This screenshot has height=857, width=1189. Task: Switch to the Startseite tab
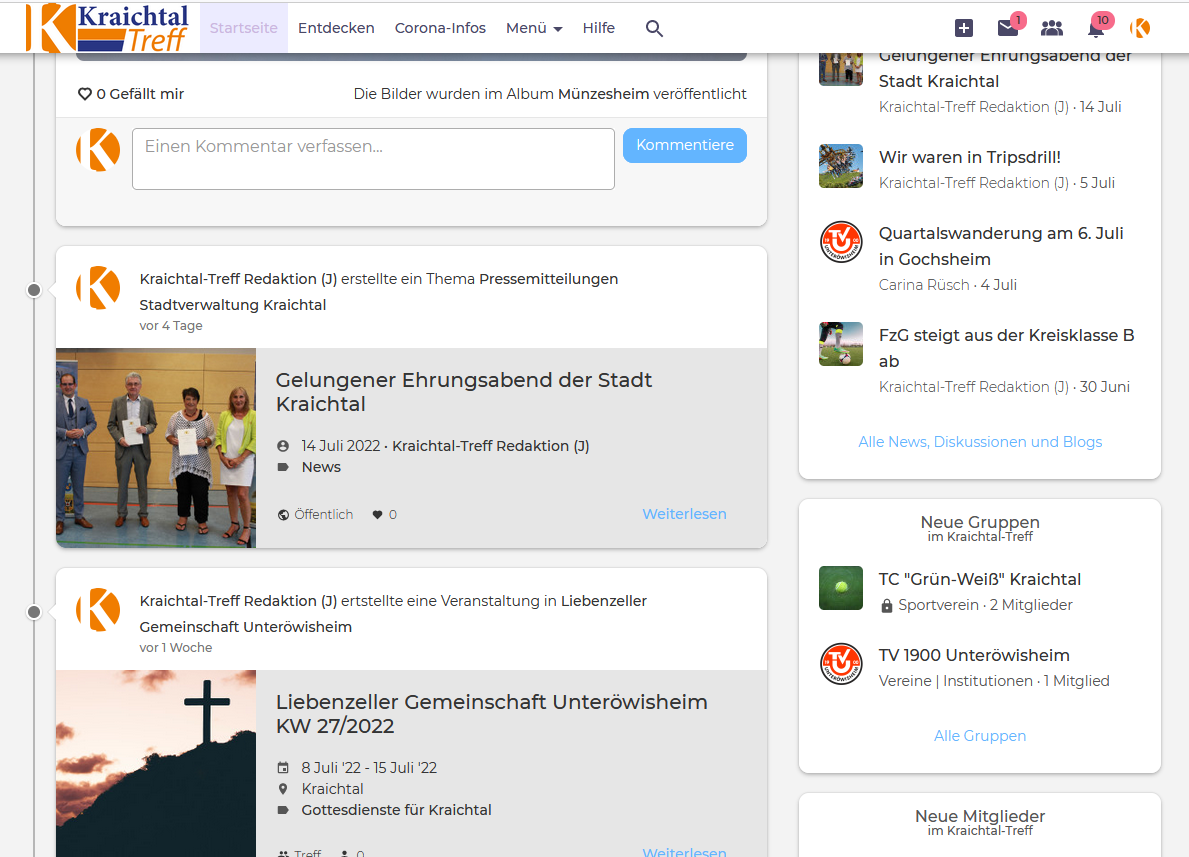tap(243, 28)
